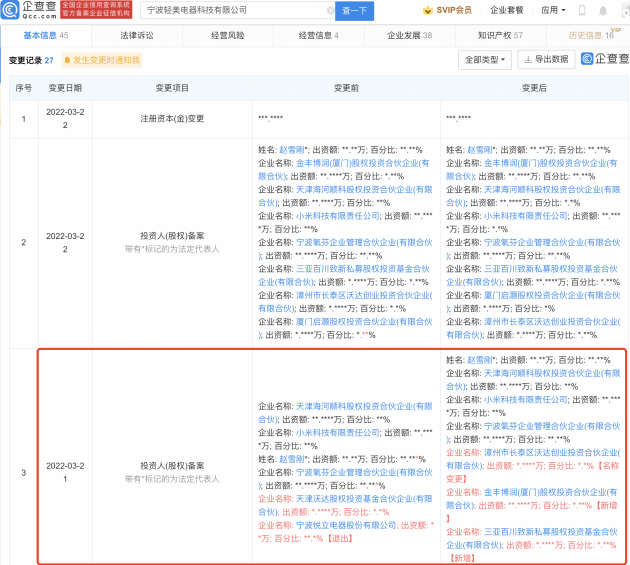The height and width of the screenshot is (565, 630).
Task: Open 厦门启灏股权投资 link in row 2 变更前
Action: (345, 328)
